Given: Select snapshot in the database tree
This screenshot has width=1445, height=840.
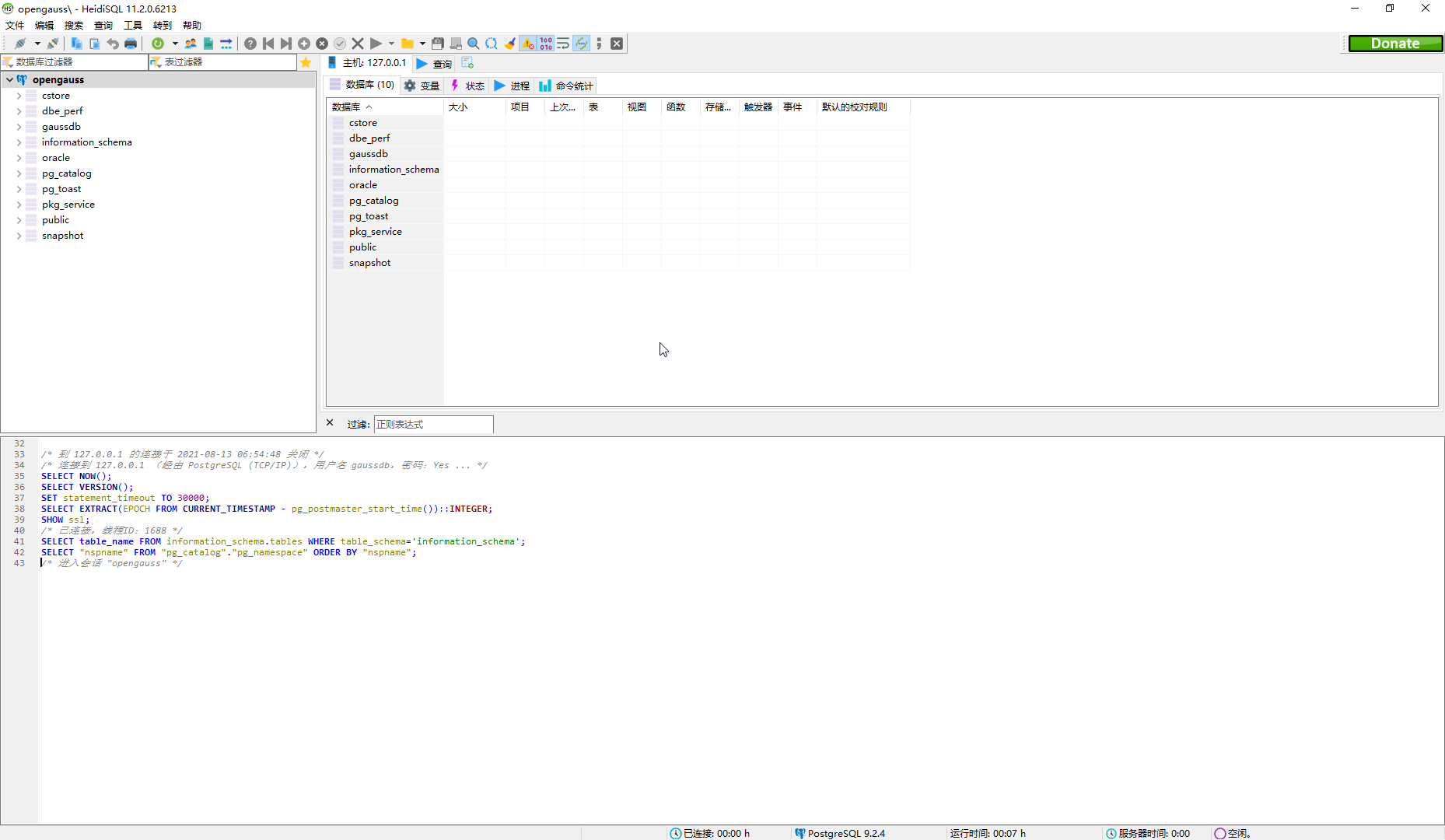Looking at the screenshot, I should pyautogui.click(x=62, y=236).
